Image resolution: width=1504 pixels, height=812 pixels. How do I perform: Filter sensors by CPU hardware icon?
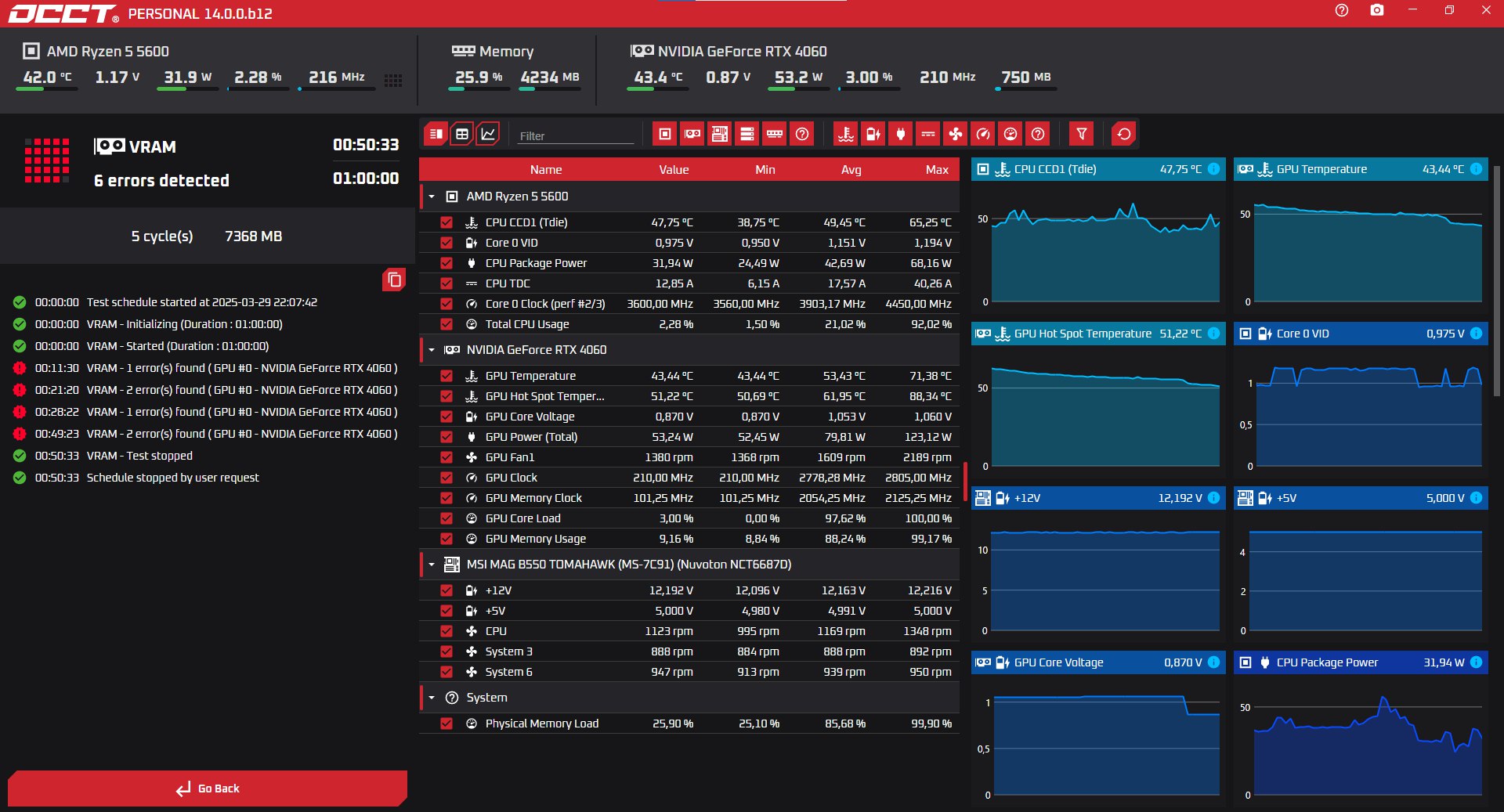665,134
